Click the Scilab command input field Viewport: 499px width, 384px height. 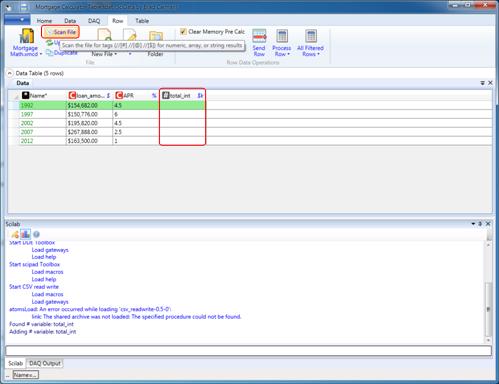pos(249,351)
